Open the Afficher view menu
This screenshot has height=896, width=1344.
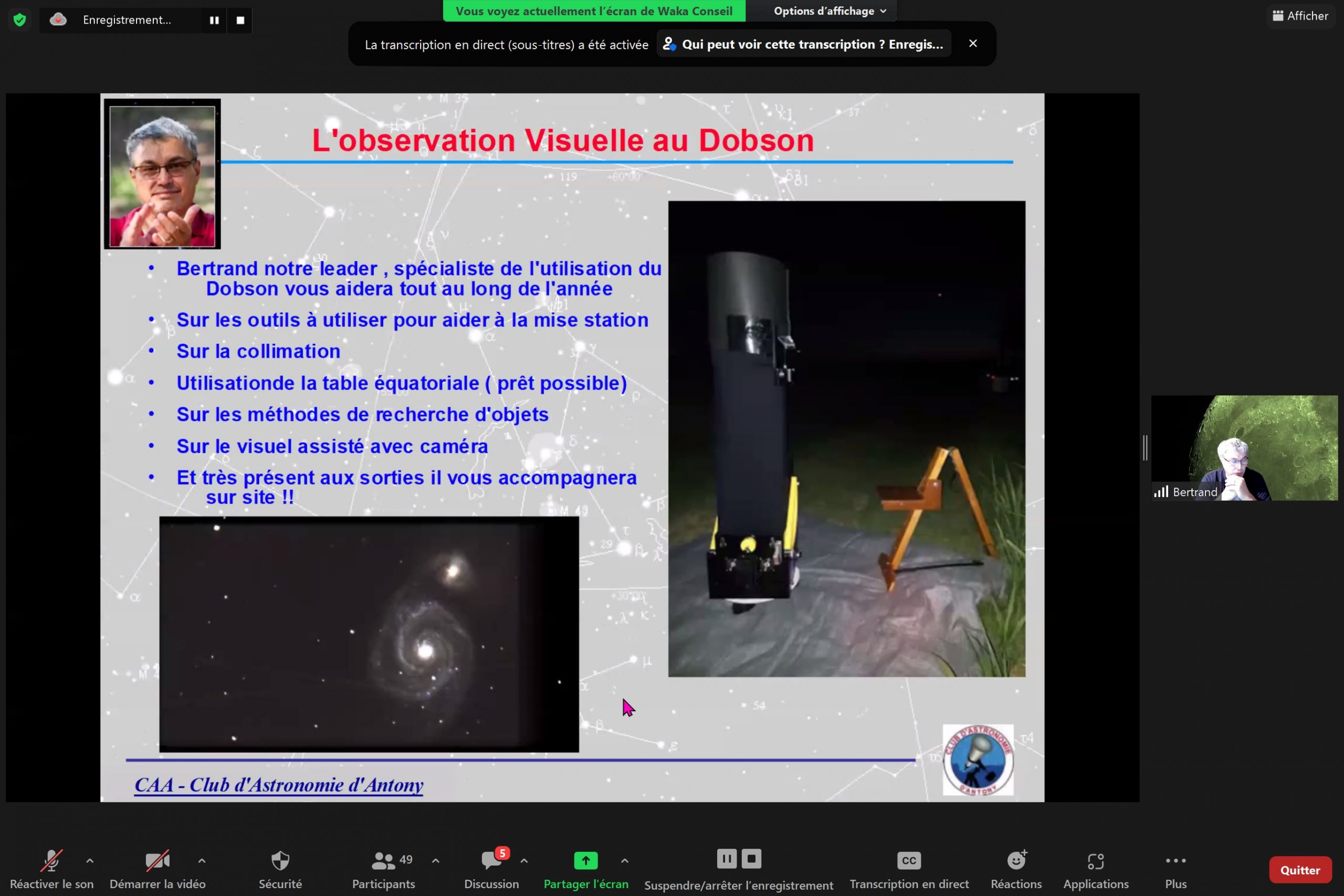click(1301, 16)
